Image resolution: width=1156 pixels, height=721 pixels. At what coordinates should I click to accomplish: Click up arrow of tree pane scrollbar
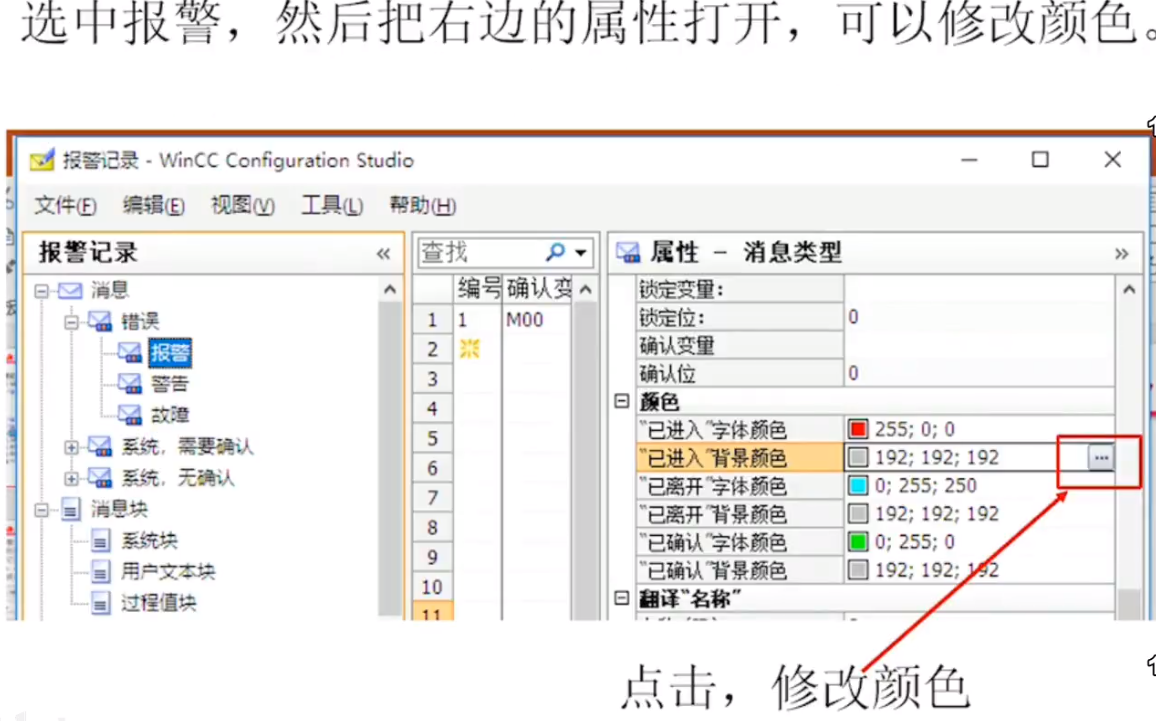coord(390,290)
